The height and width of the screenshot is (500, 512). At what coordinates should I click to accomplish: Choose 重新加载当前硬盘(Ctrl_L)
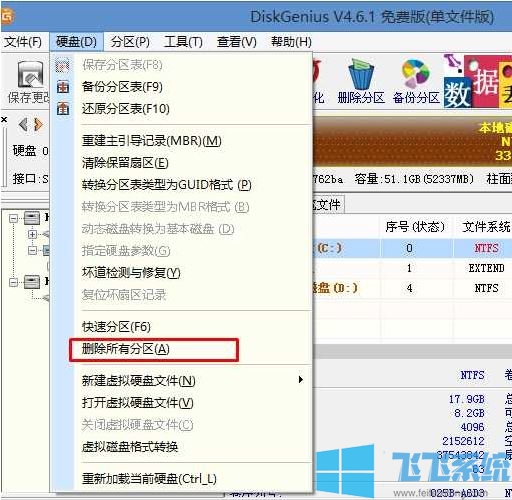(149, 479)
